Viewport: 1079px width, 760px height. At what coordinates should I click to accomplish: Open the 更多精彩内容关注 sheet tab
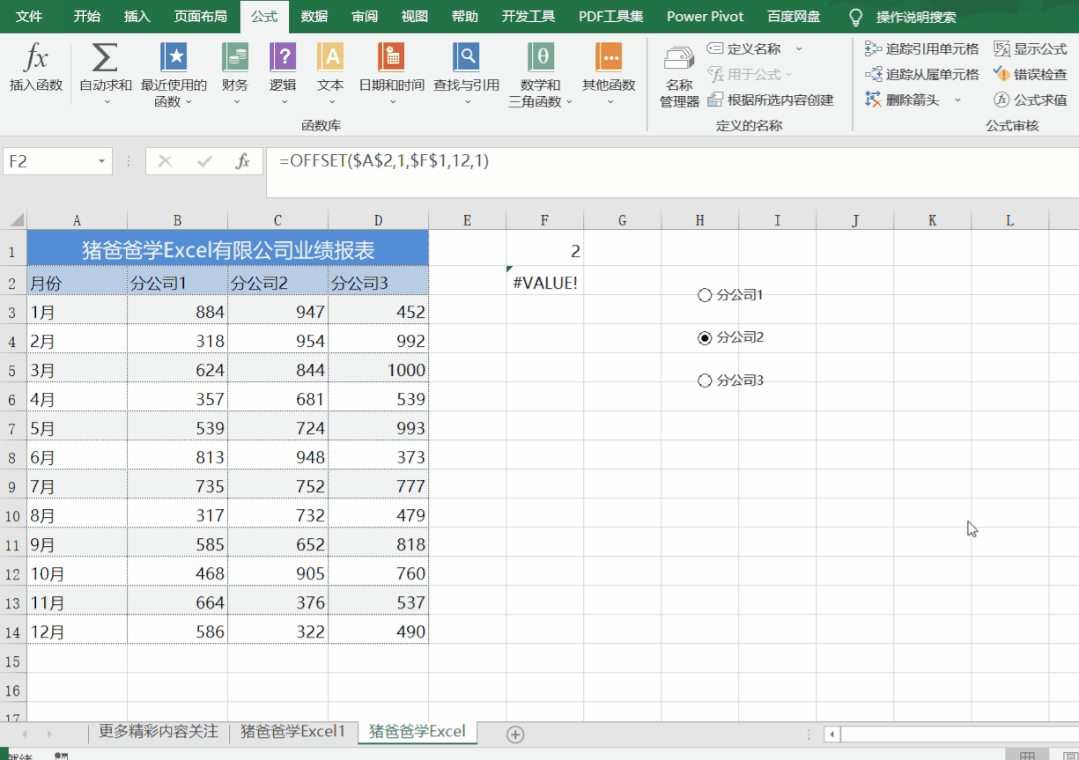tap(158, 731)
